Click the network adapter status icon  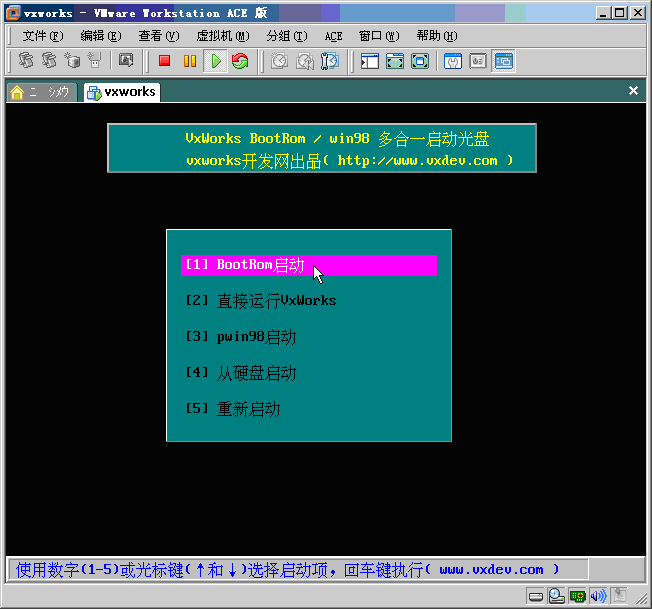[578, 596]
